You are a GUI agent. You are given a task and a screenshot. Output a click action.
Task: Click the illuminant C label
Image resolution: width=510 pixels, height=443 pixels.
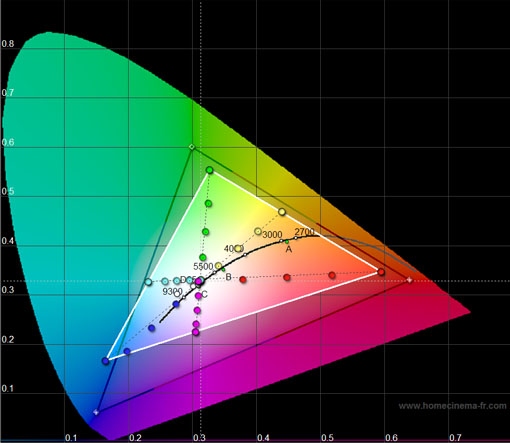[x=205, y=295]
